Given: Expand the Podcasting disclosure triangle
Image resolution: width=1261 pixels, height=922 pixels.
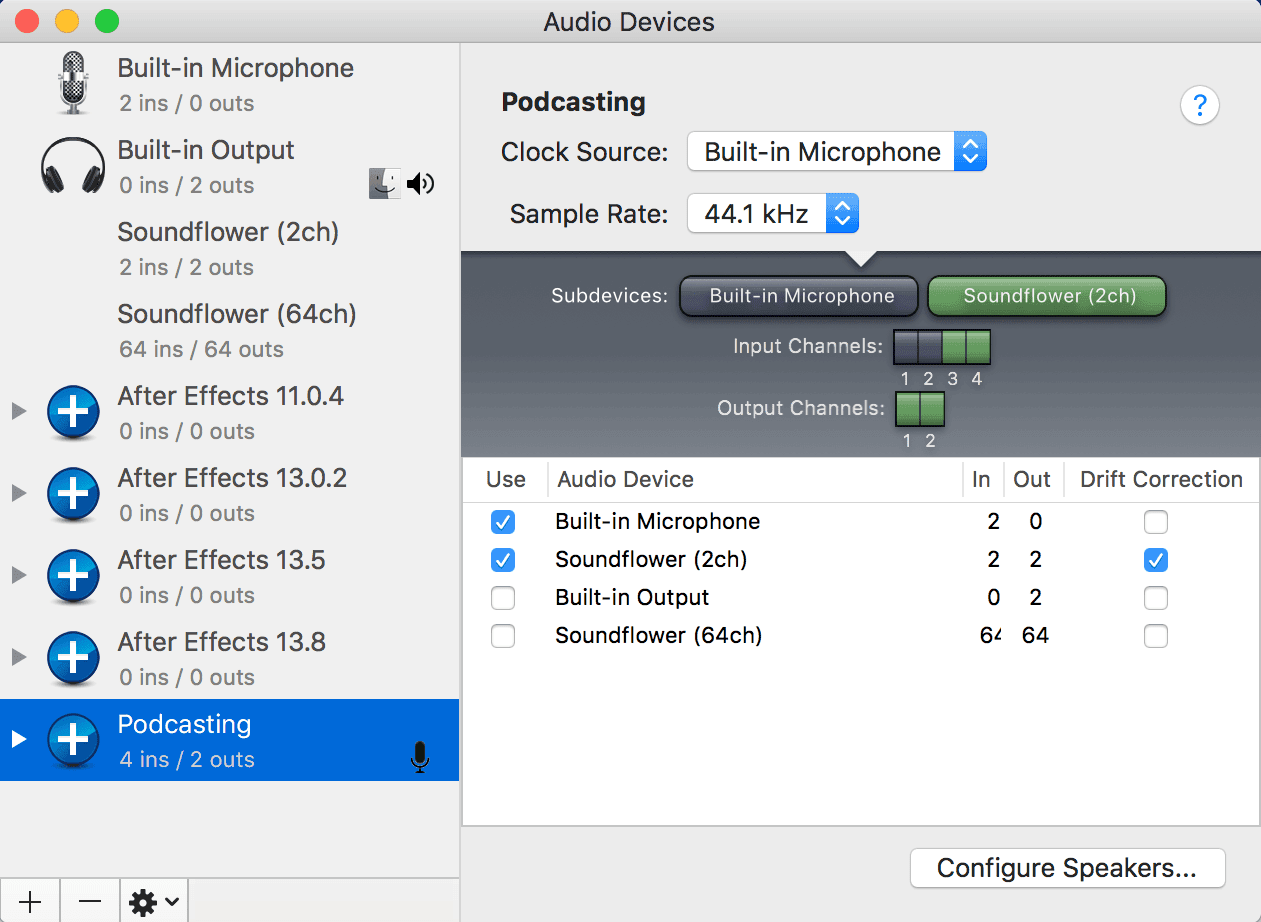Looking at the screenshot, I should pos(18,740).
